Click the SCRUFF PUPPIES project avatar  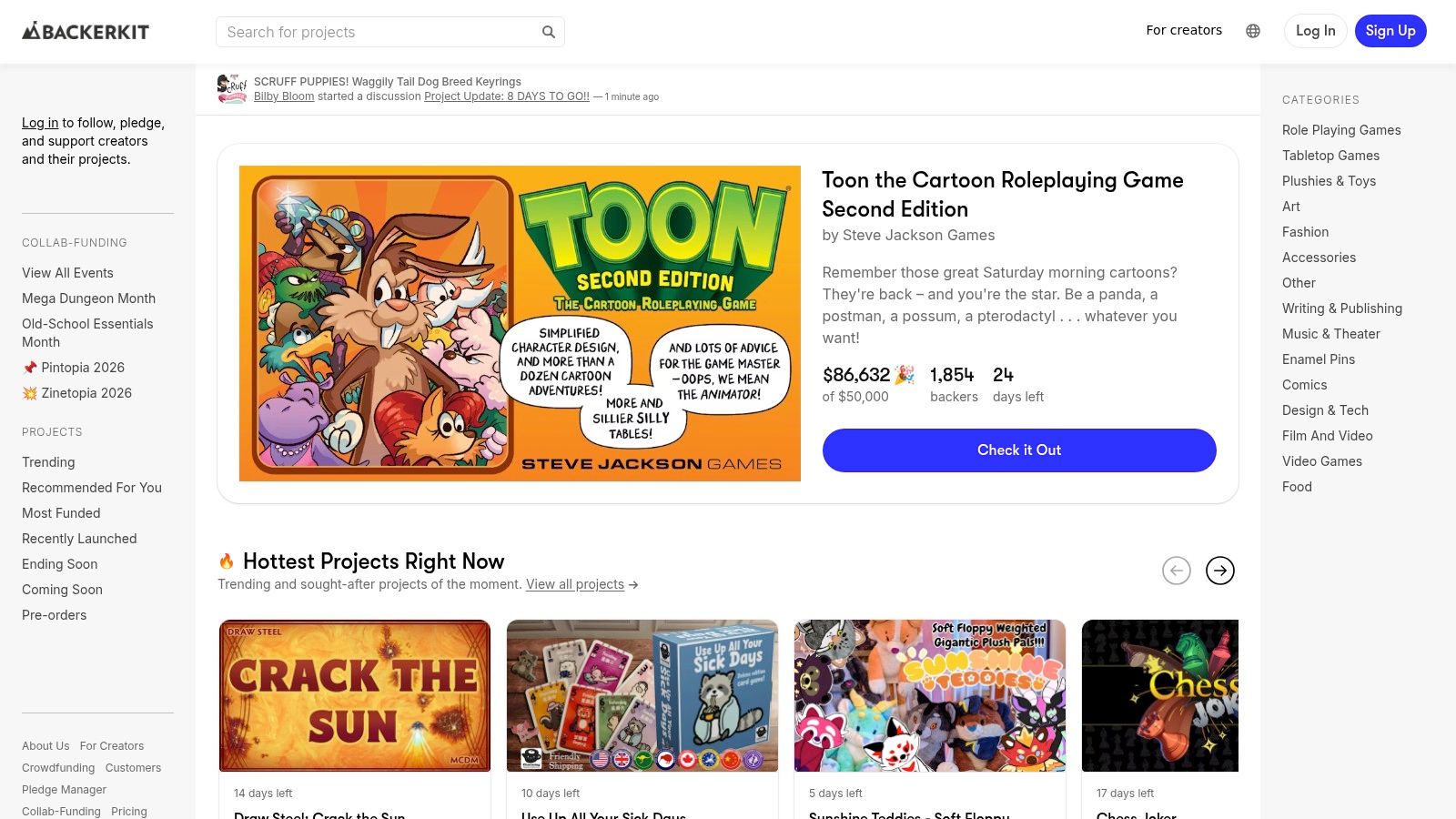pyautogui.click(x=232, y=88)
